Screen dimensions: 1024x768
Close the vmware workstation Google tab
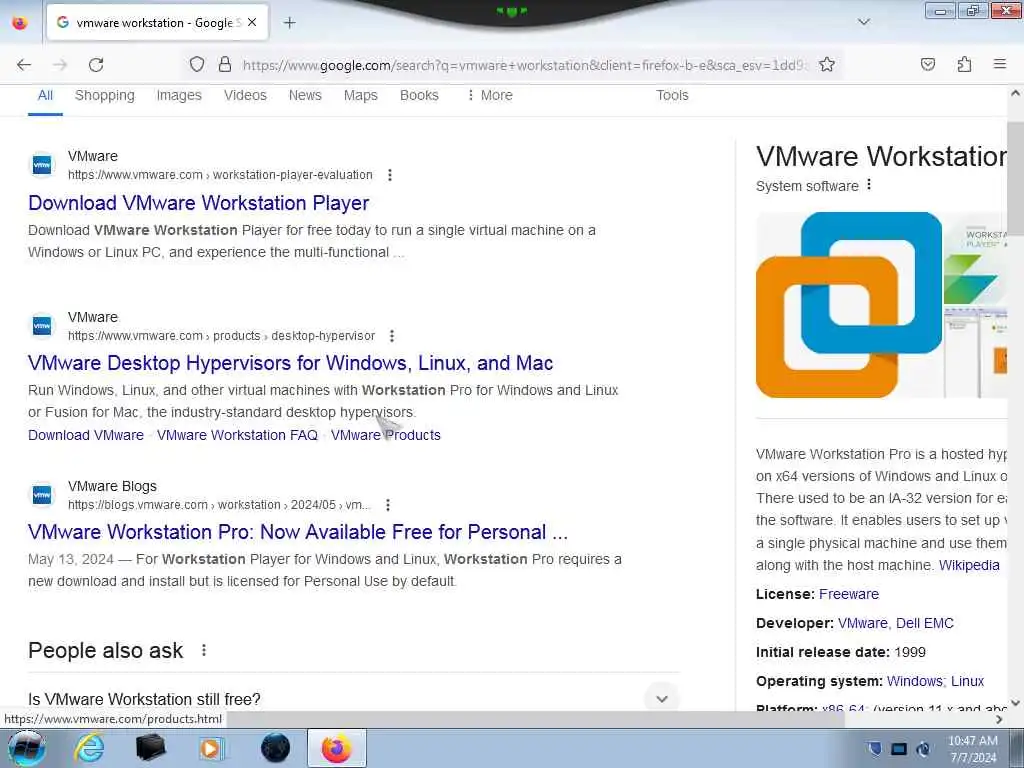tap(252, 22)
